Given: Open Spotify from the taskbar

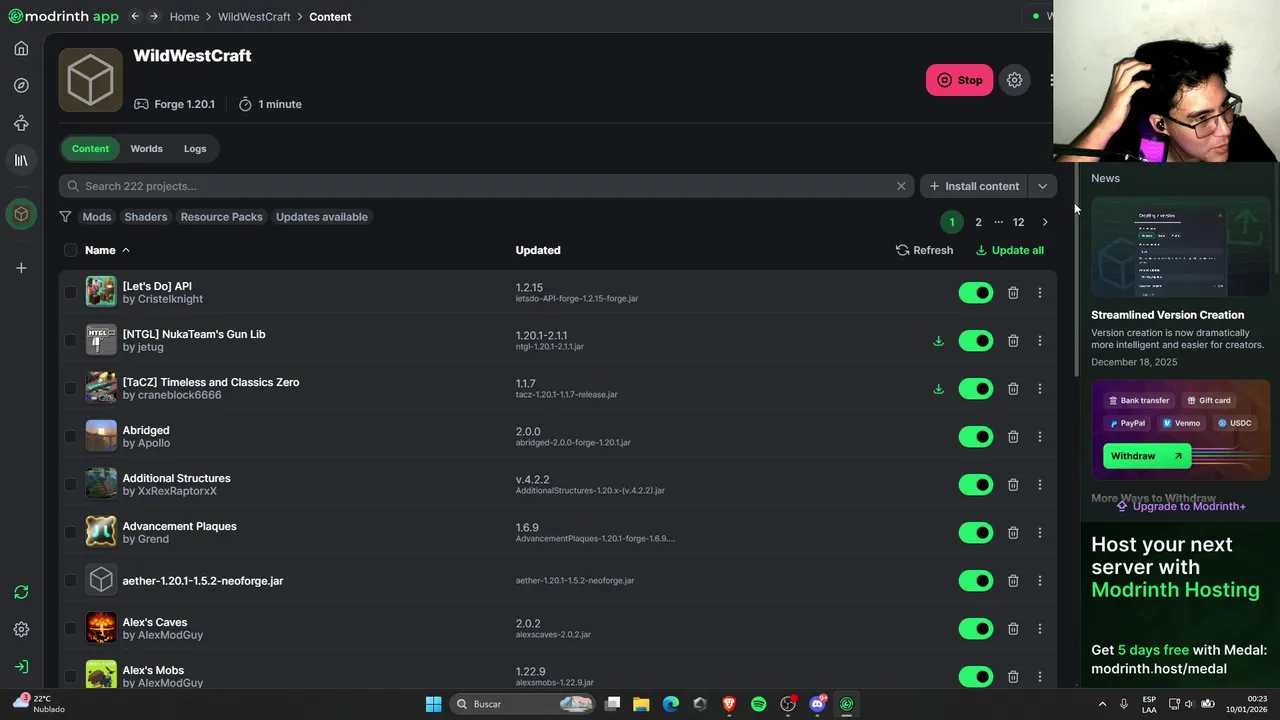Looking at the screenshot, I should (758, 704).
